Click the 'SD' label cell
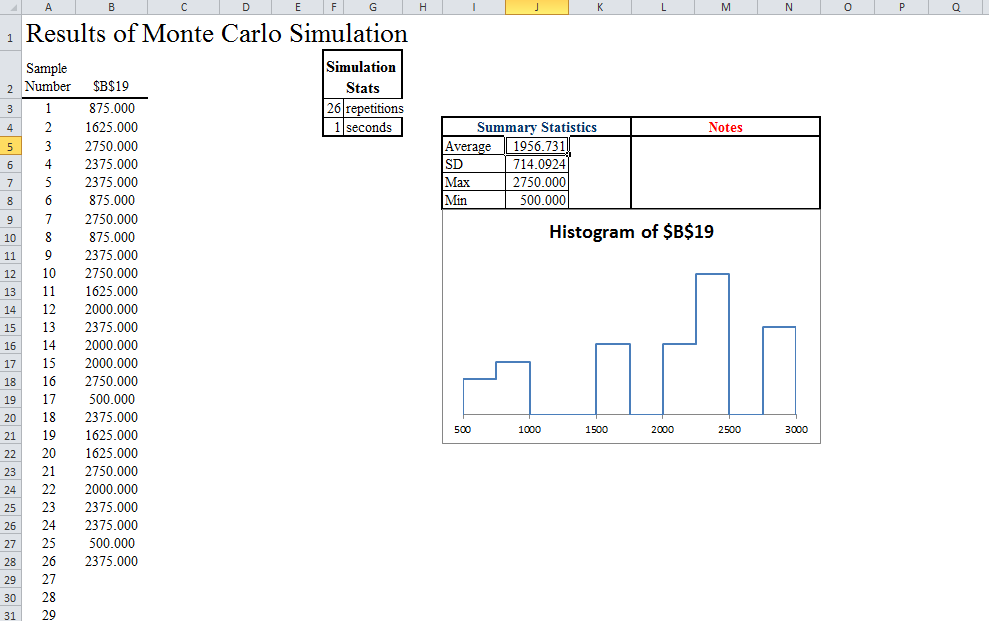Viewport: 989px width, 621px height. pos(474,165)
